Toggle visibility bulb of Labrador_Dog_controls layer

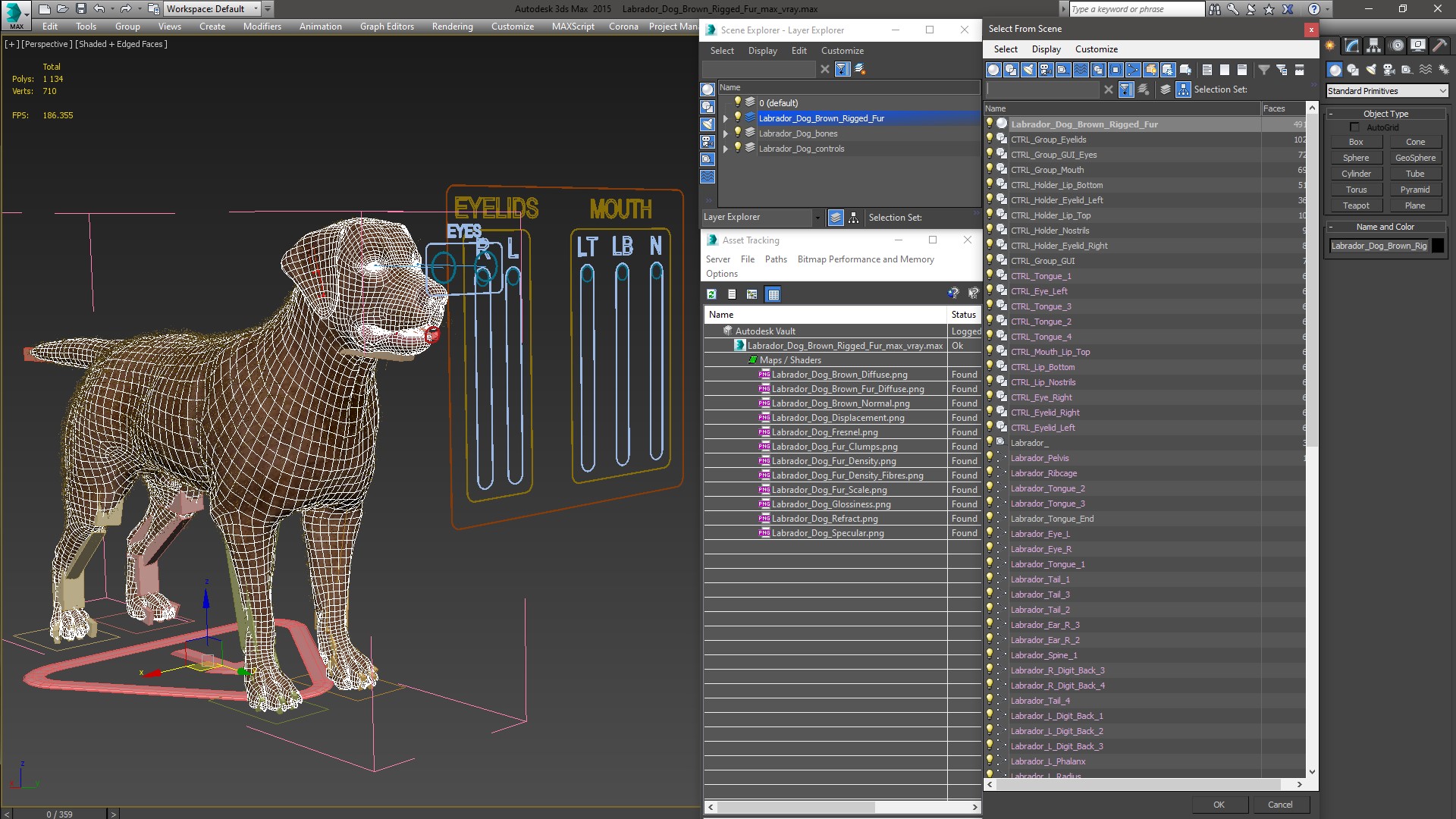pos(737,148)
